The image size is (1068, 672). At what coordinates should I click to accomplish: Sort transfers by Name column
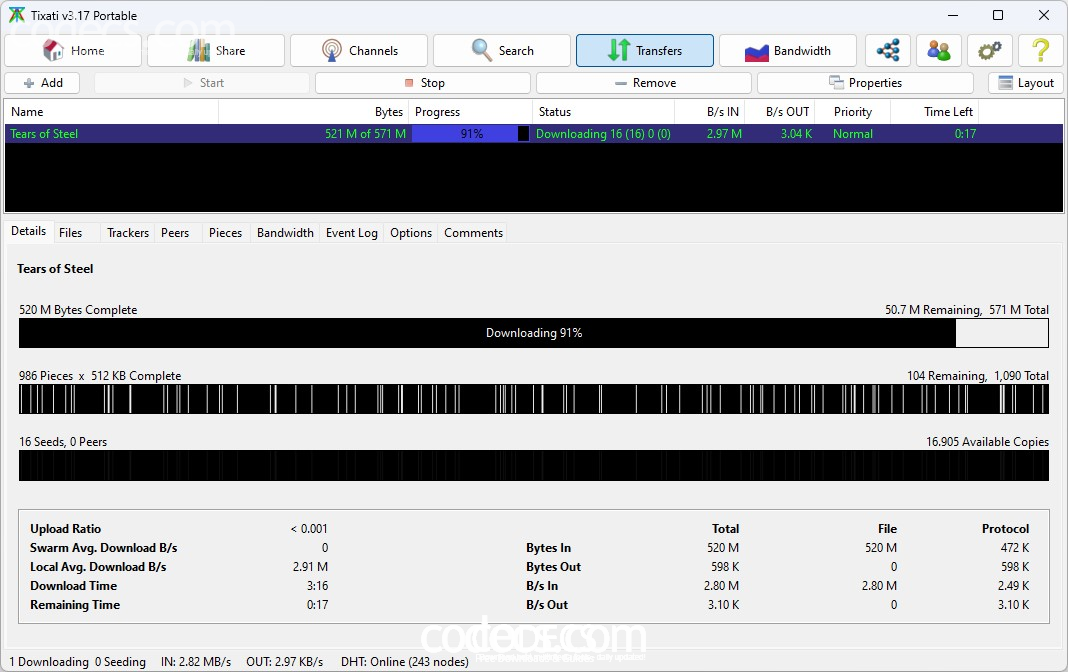[x=112, y=112]
